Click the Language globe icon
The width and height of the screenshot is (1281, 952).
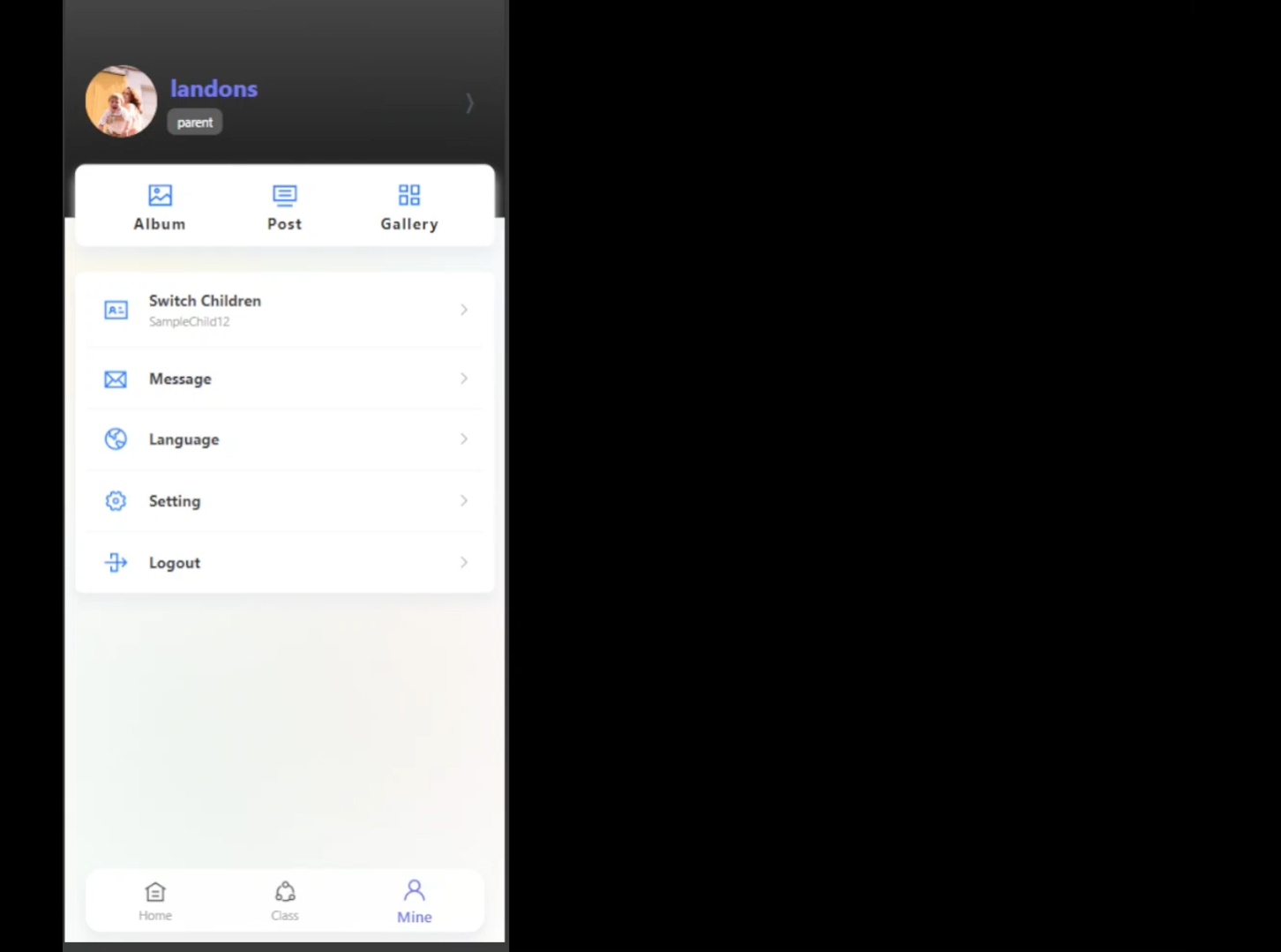pos(116,439)
